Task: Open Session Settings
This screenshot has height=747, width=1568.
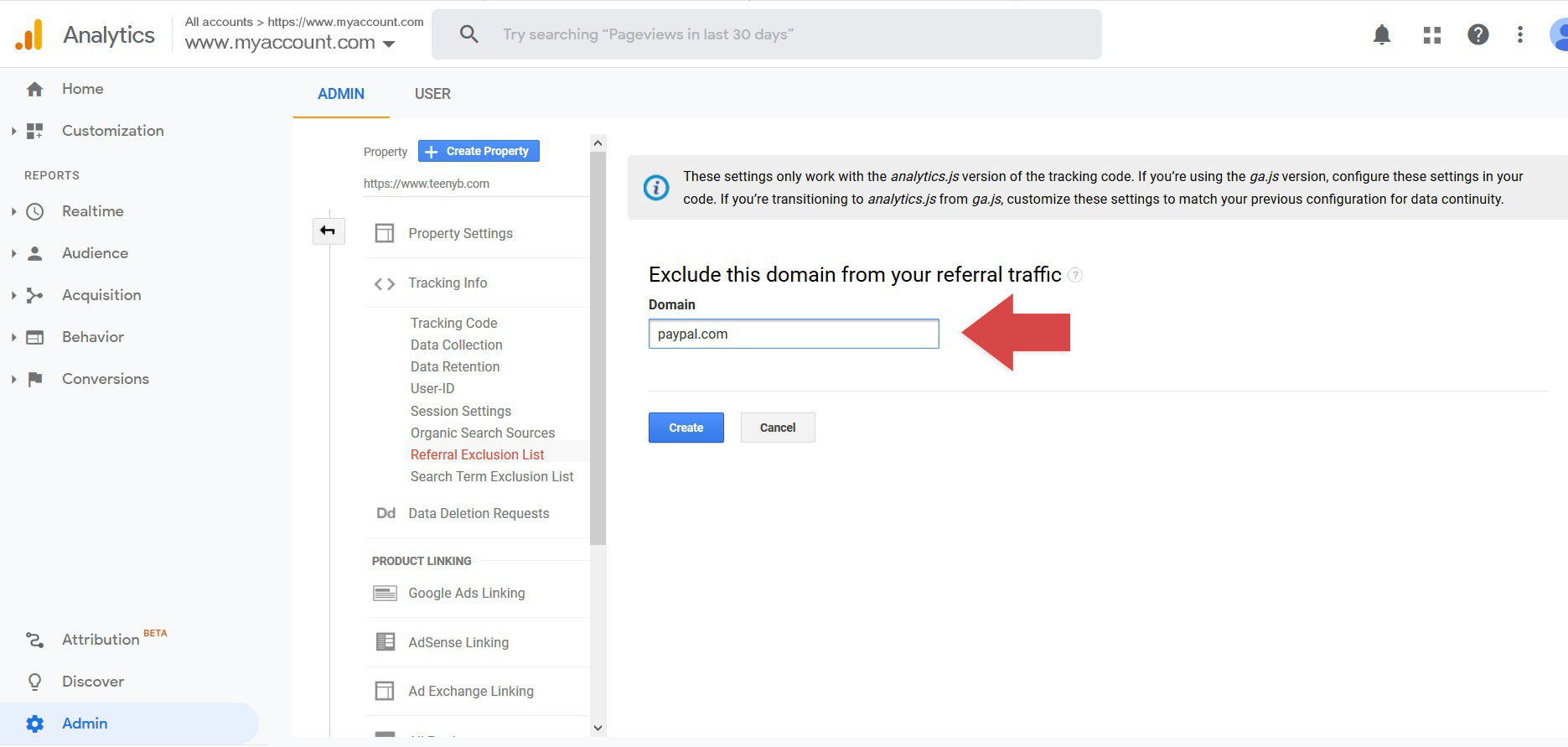Action: (461, 411)
